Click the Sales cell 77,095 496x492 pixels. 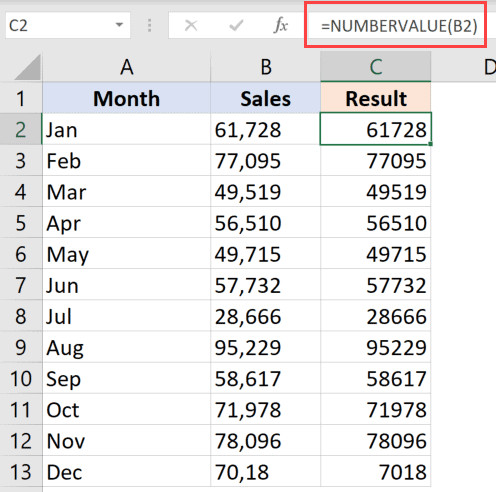point(266,161)
